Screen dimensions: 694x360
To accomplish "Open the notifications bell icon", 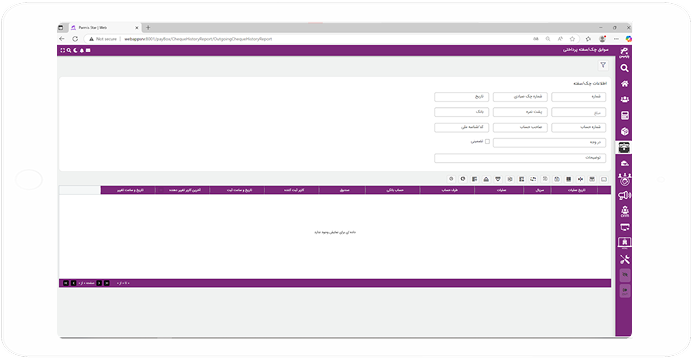I will [x=82, y=50].
